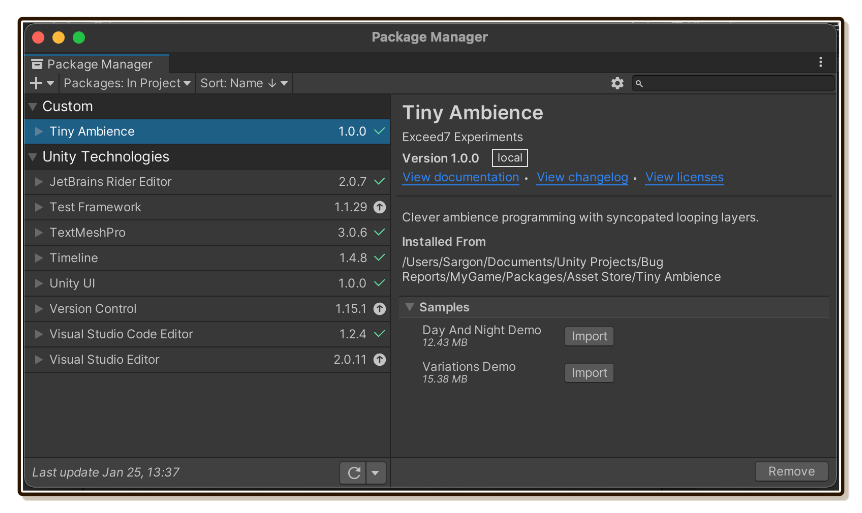Select the Version Control package
The height and width of the screenshot is (513, 862).
click(207, 308)
